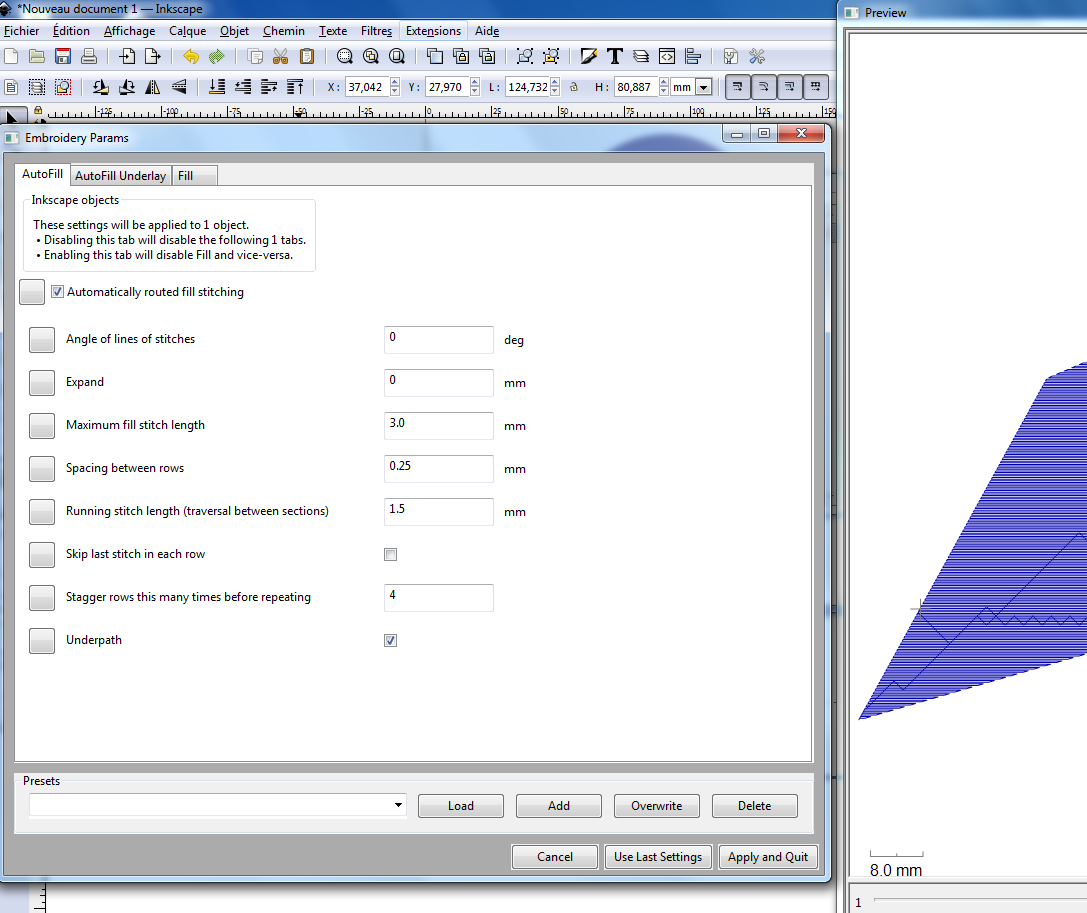Select the Fill and Stroke dialog icon

(589, 56)
